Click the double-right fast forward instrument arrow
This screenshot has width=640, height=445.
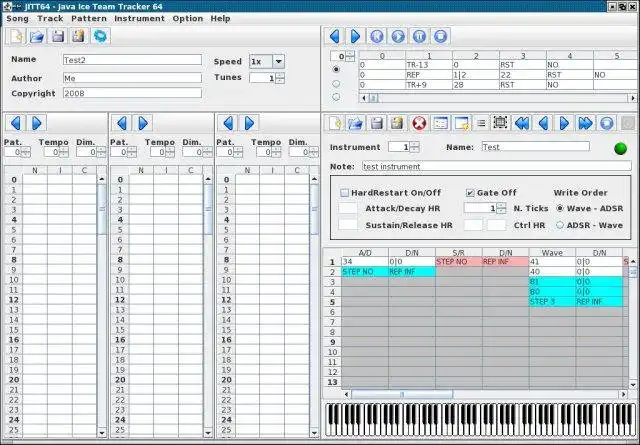click(x=585, y=123)
